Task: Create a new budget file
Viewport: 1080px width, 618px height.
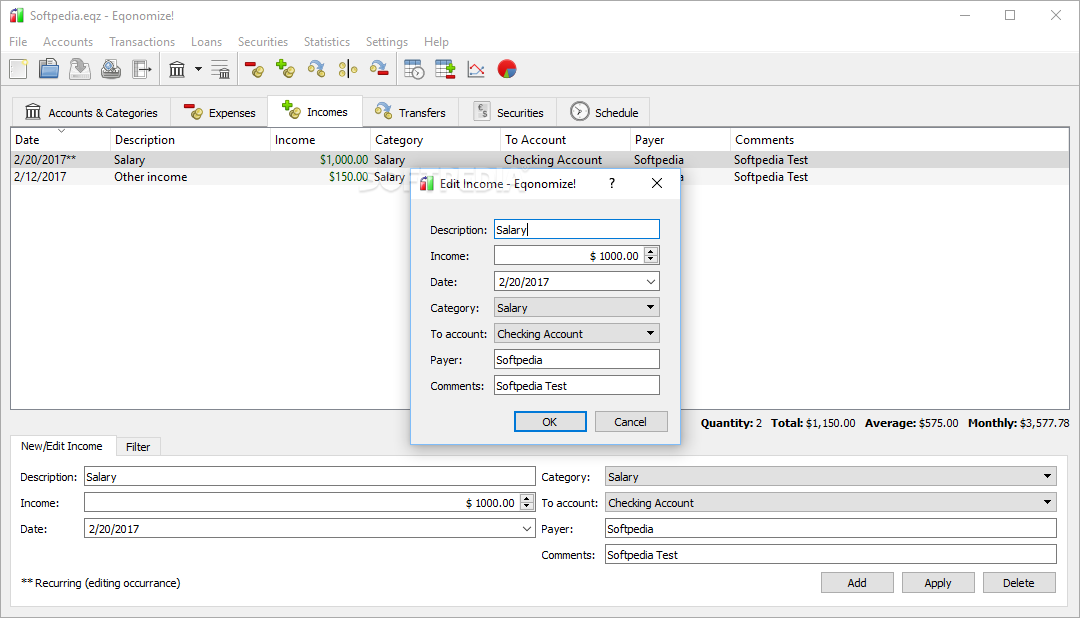Action: (x=18, y=69)
